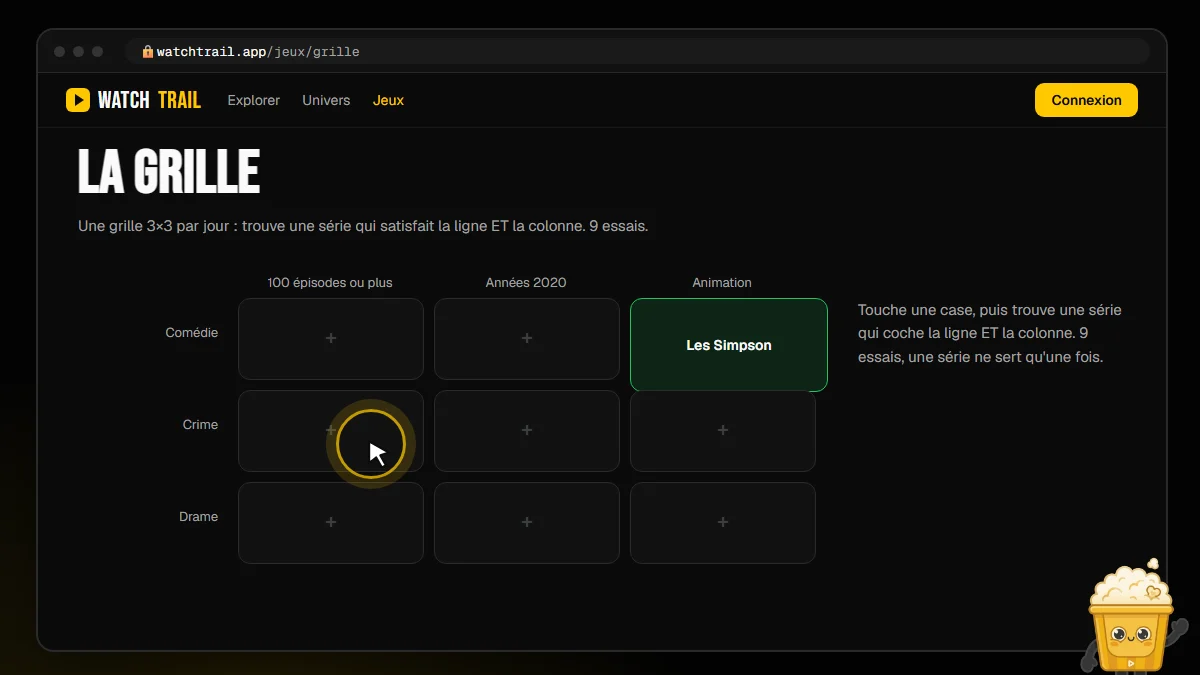1200x675 pixels.
Task: Click the "Drame" row label
Action: [198, 517]
